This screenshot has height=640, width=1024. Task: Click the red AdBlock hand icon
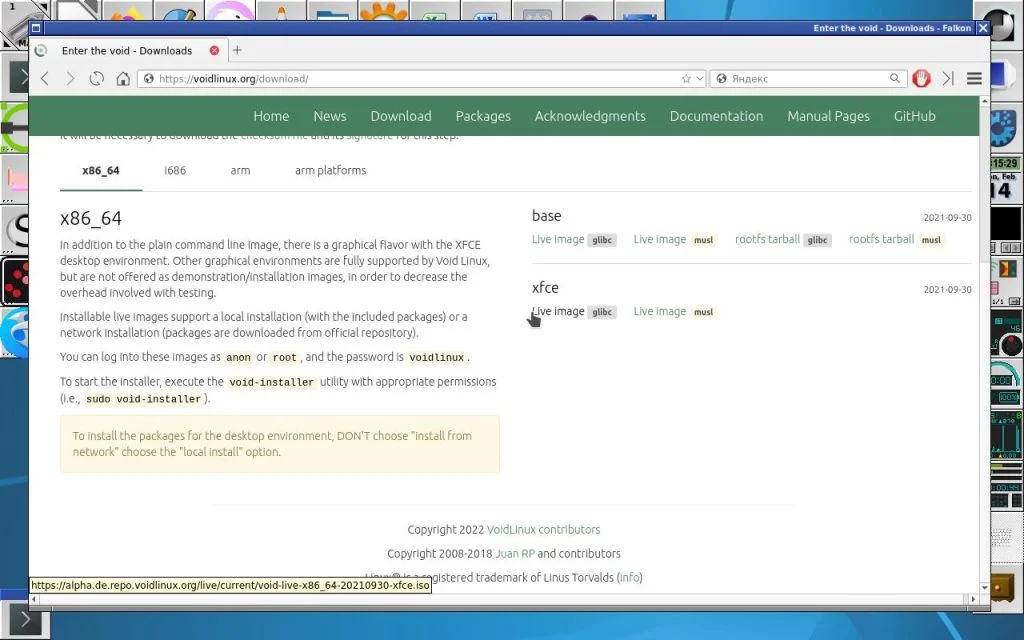(x=921, y=77)
